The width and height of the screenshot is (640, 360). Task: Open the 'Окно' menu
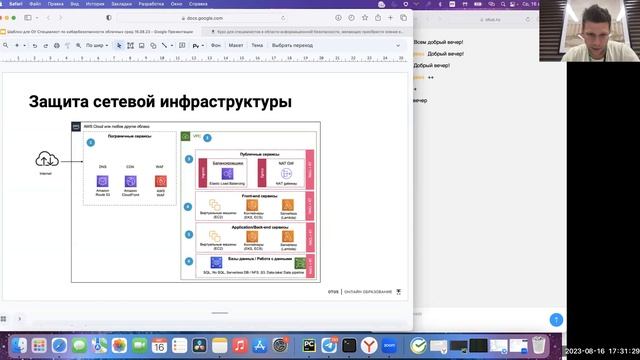pyautogui.click(x=176, y=4)
